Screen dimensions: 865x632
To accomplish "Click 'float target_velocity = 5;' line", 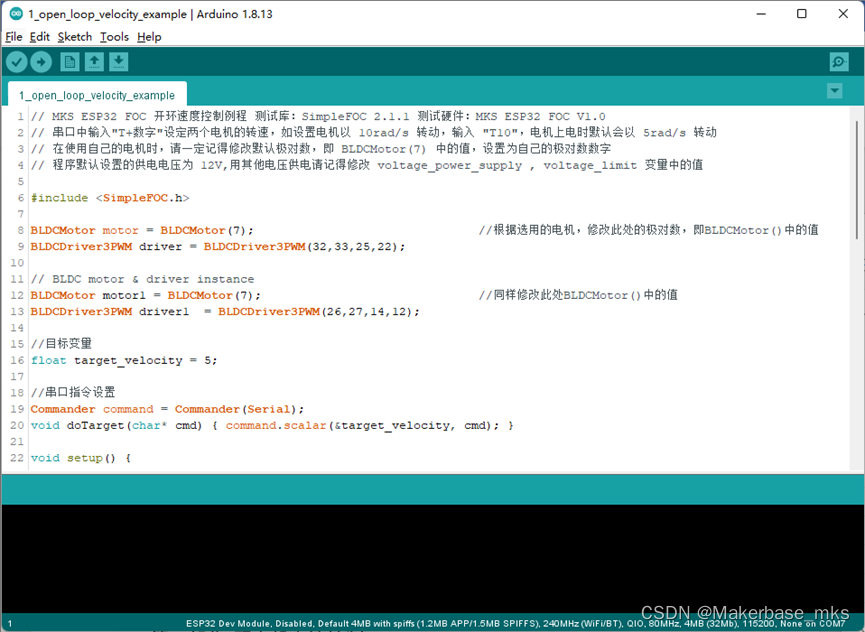I will [124, 360].
